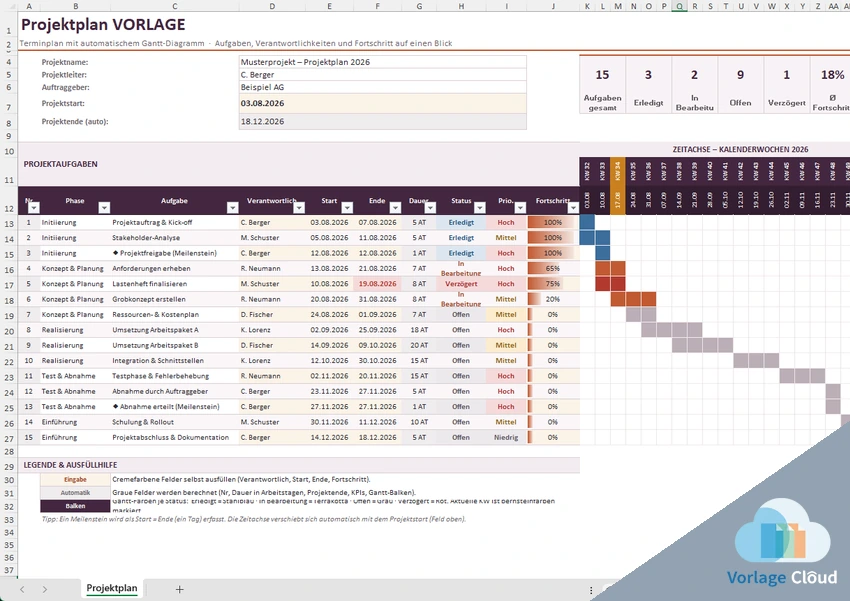Select task 'Anforderungen erheben'
Viewport: 850px width, 601px height.
(x=175, y=268)
